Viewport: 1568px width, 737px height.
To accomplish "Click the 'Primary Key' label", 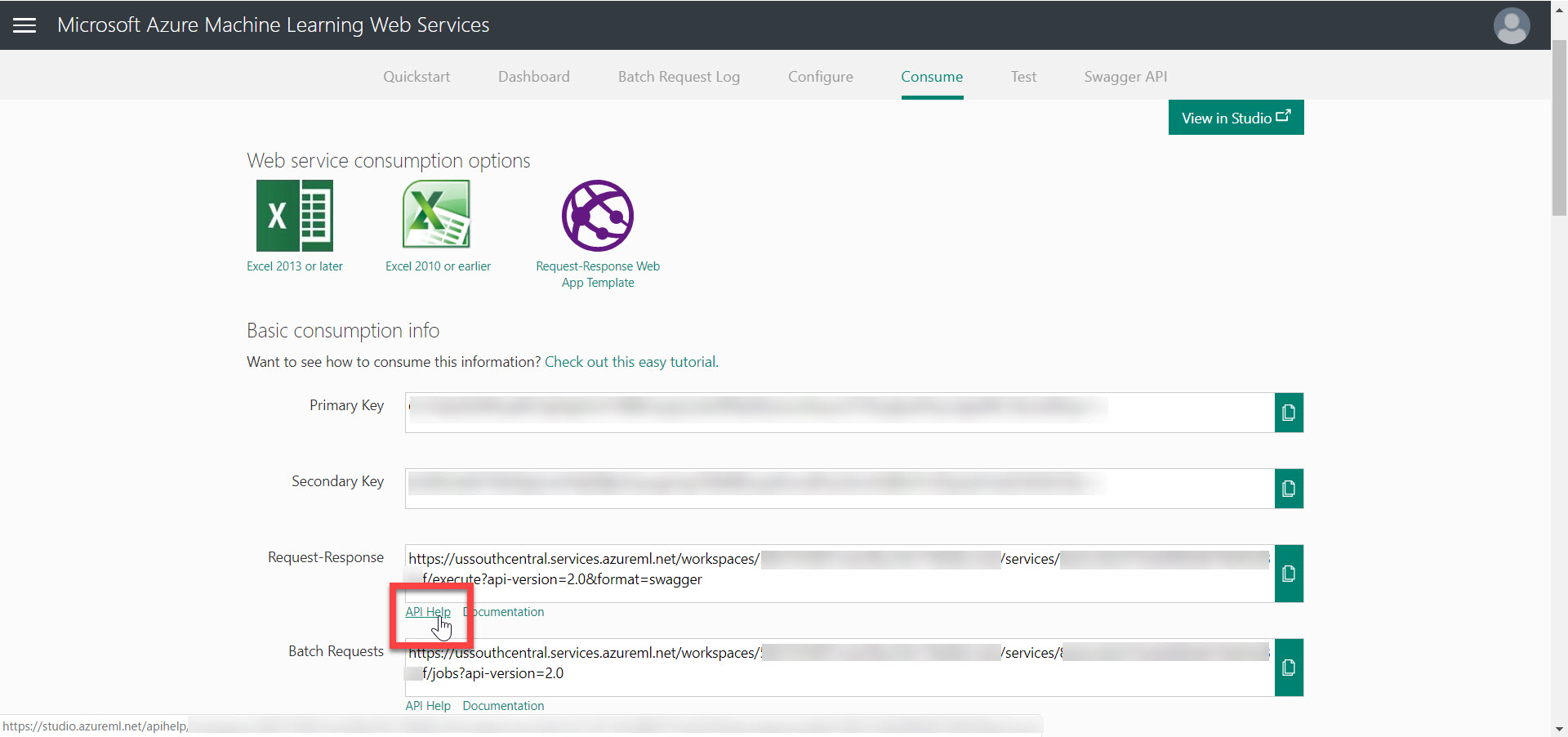I will 346,405.
